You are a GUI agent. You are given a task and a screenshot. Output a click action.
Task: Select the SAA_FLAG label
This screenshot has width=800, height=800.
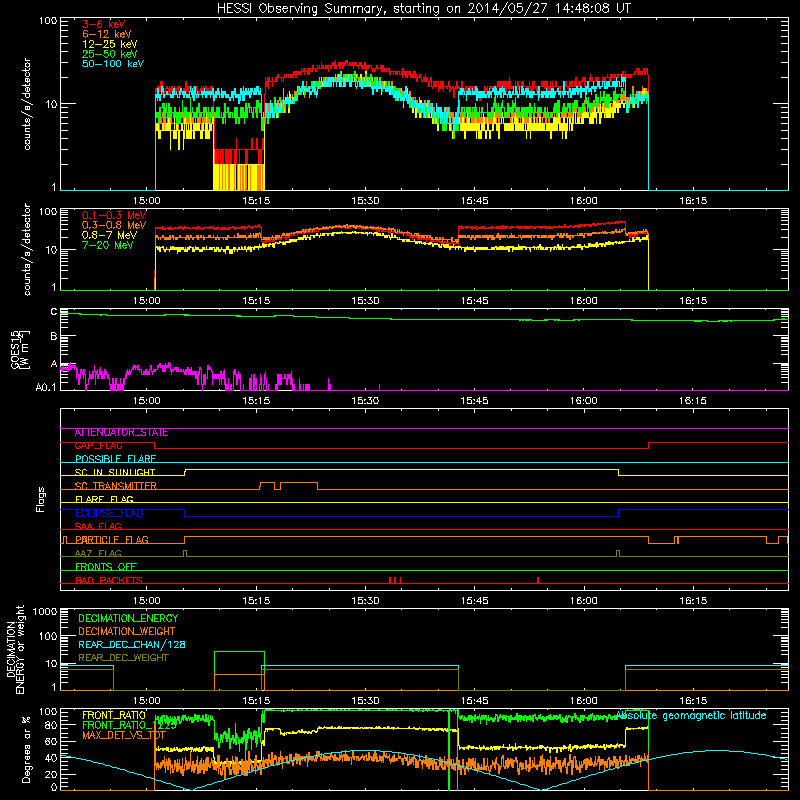click(x=98, y=527)
